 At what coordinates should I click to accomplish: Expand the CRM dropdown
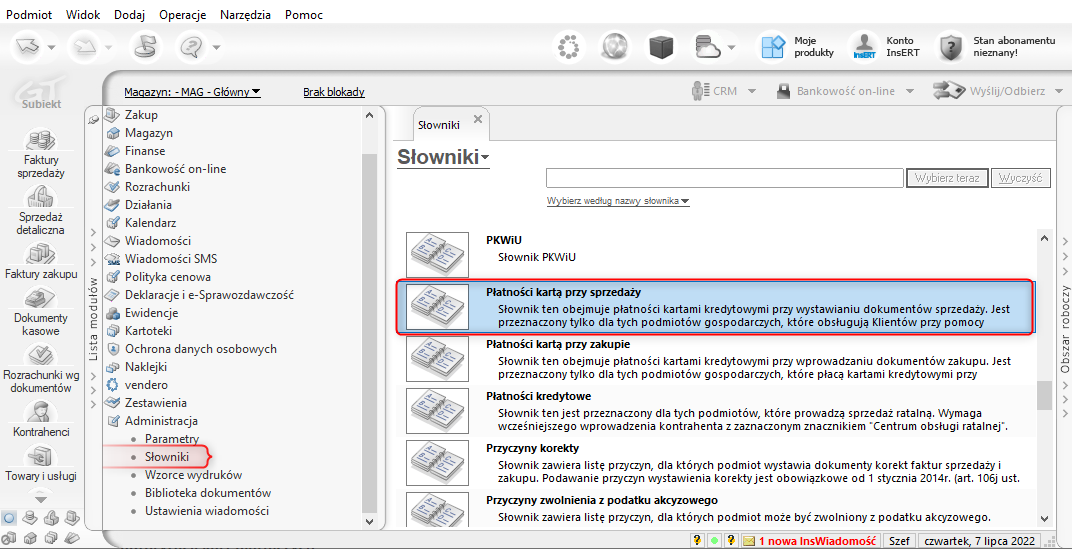pos(751,90)
